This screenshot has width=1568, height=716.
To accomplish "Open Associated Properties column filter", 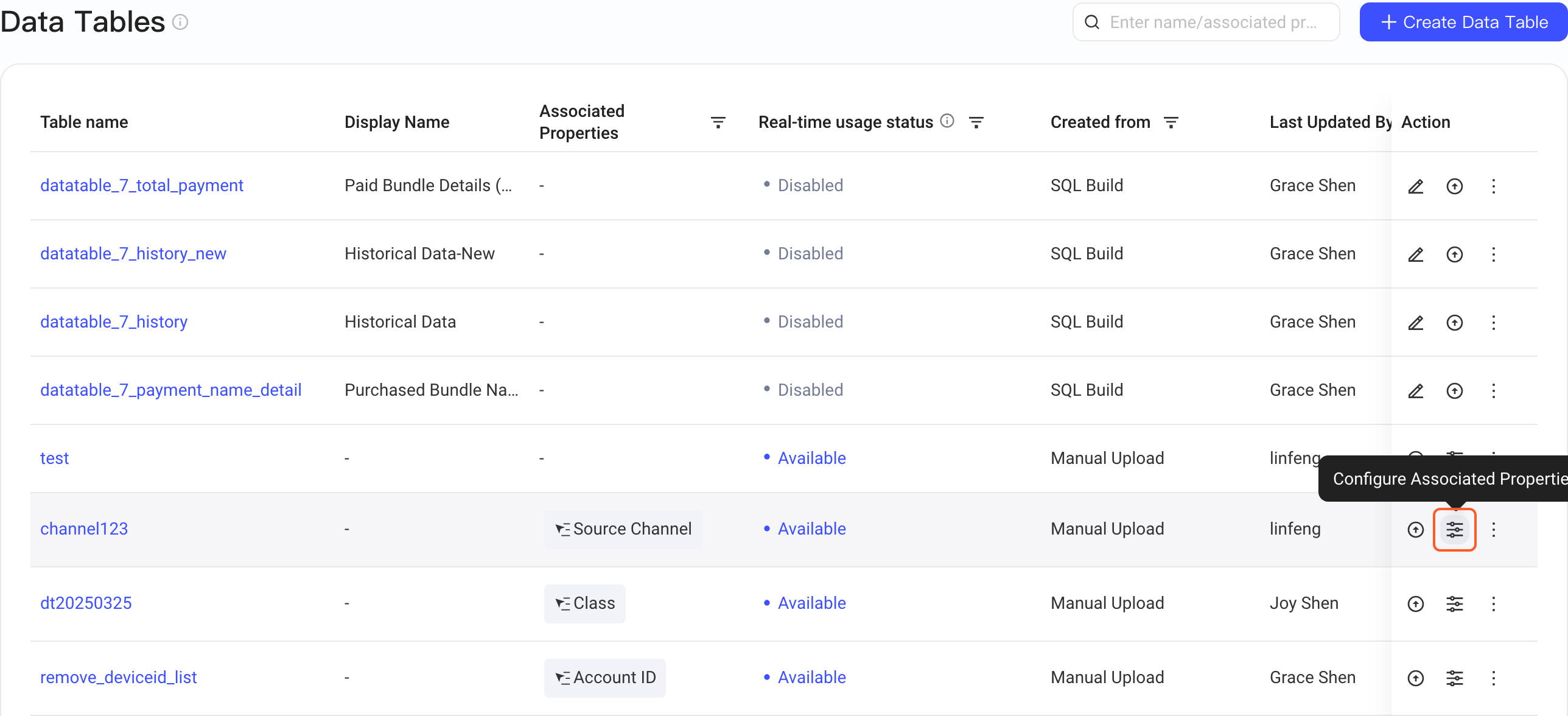I will 718,122.
